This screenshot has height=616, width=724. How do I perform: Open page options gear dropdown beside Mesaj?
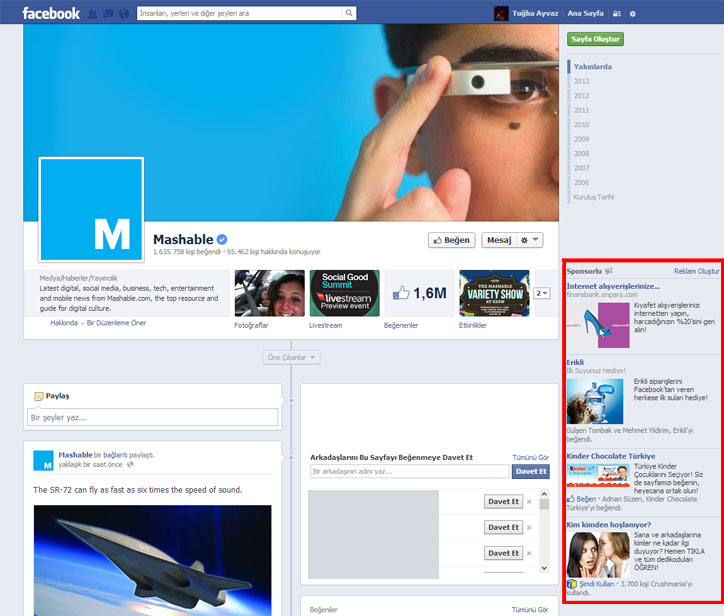530,240
